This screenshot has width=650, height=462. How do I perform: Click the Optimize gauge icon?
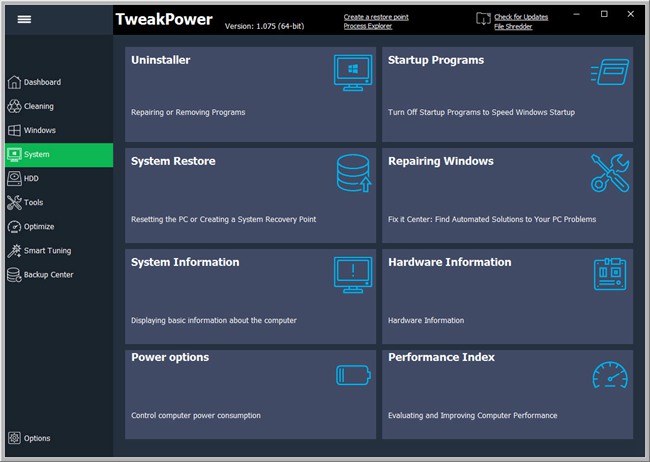click(14, 226)
